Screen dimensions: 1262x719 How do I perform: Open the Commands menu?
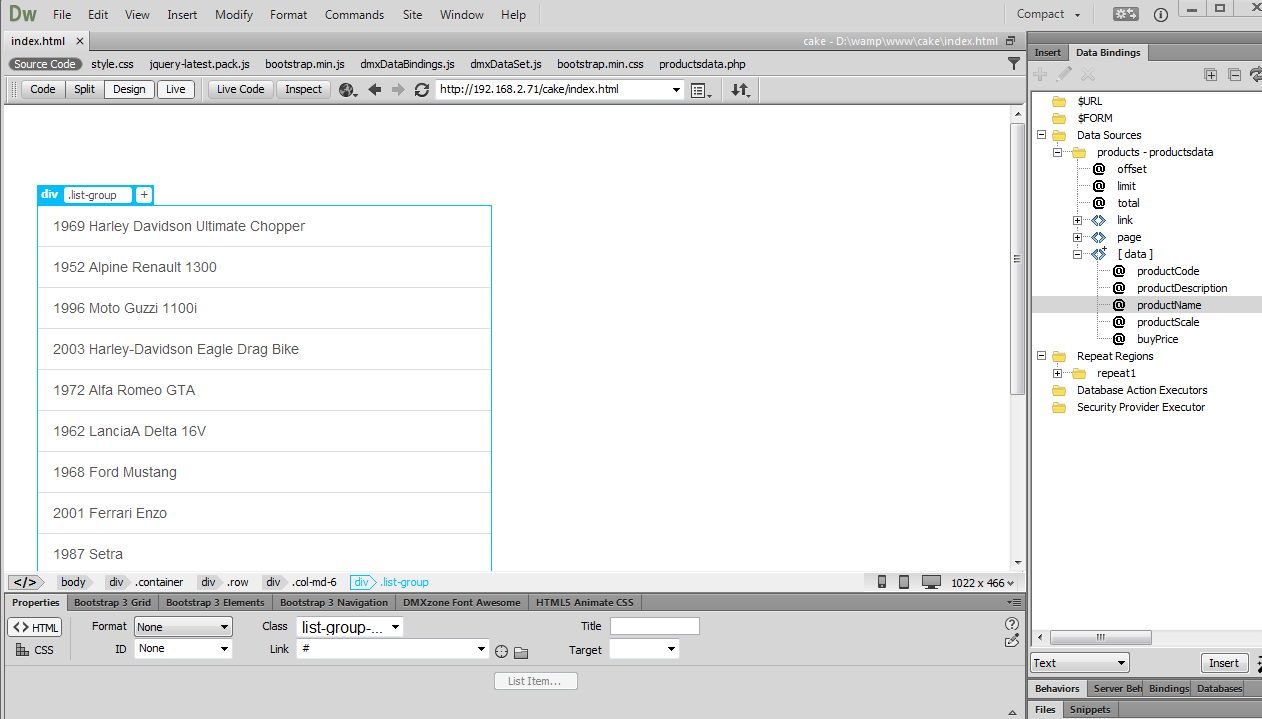[354, 14]
